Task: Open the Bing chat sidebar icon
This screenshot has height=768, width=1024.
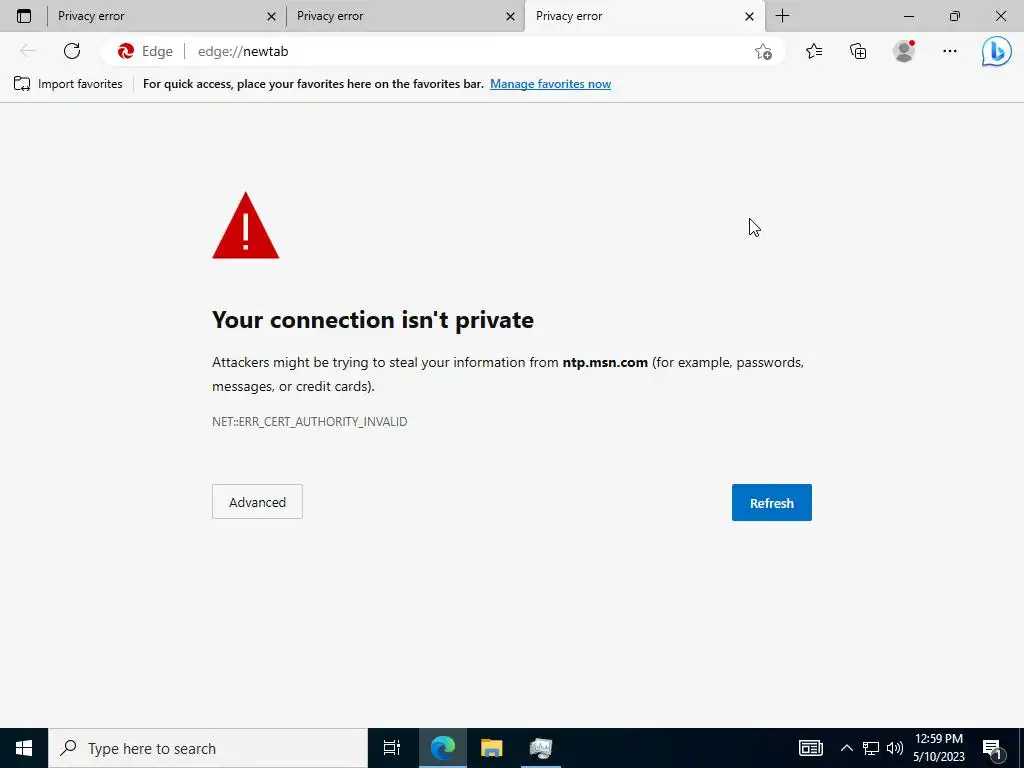Action: pyautogui.click(x=996, y=52)
